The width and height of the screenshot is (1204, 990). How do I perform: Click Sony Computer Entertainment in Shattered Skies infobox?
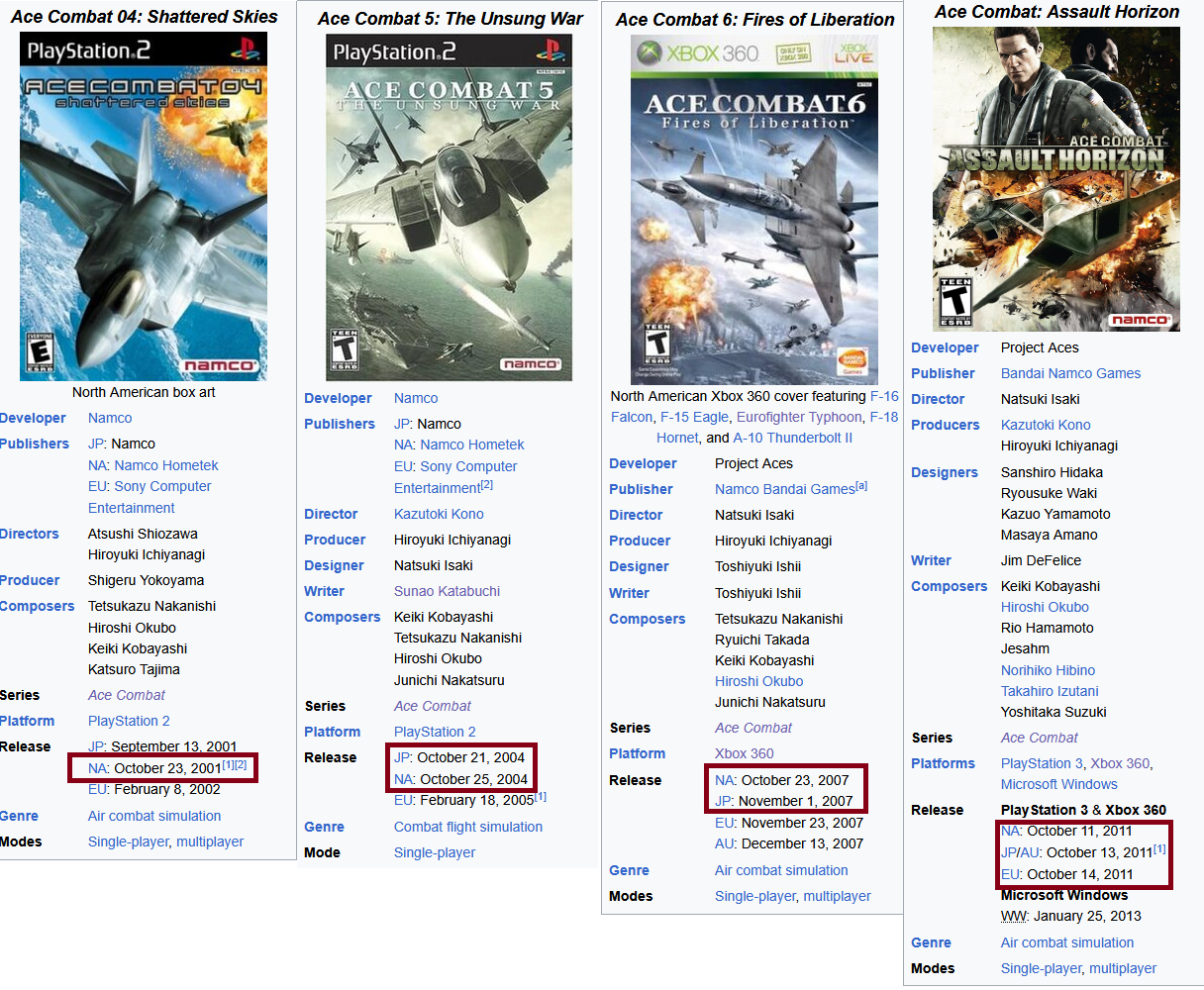pos(150,497)
